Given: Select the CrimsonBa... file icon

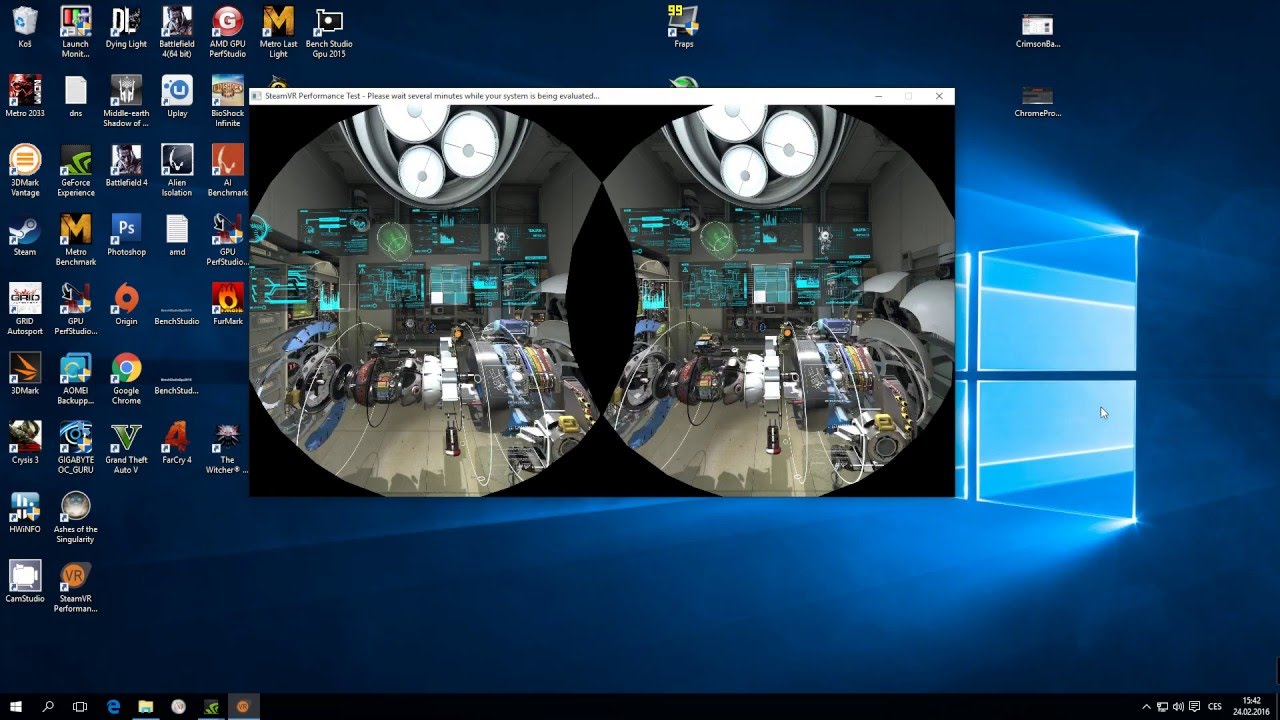Looking at the screenshot, I should [1037, 30].
